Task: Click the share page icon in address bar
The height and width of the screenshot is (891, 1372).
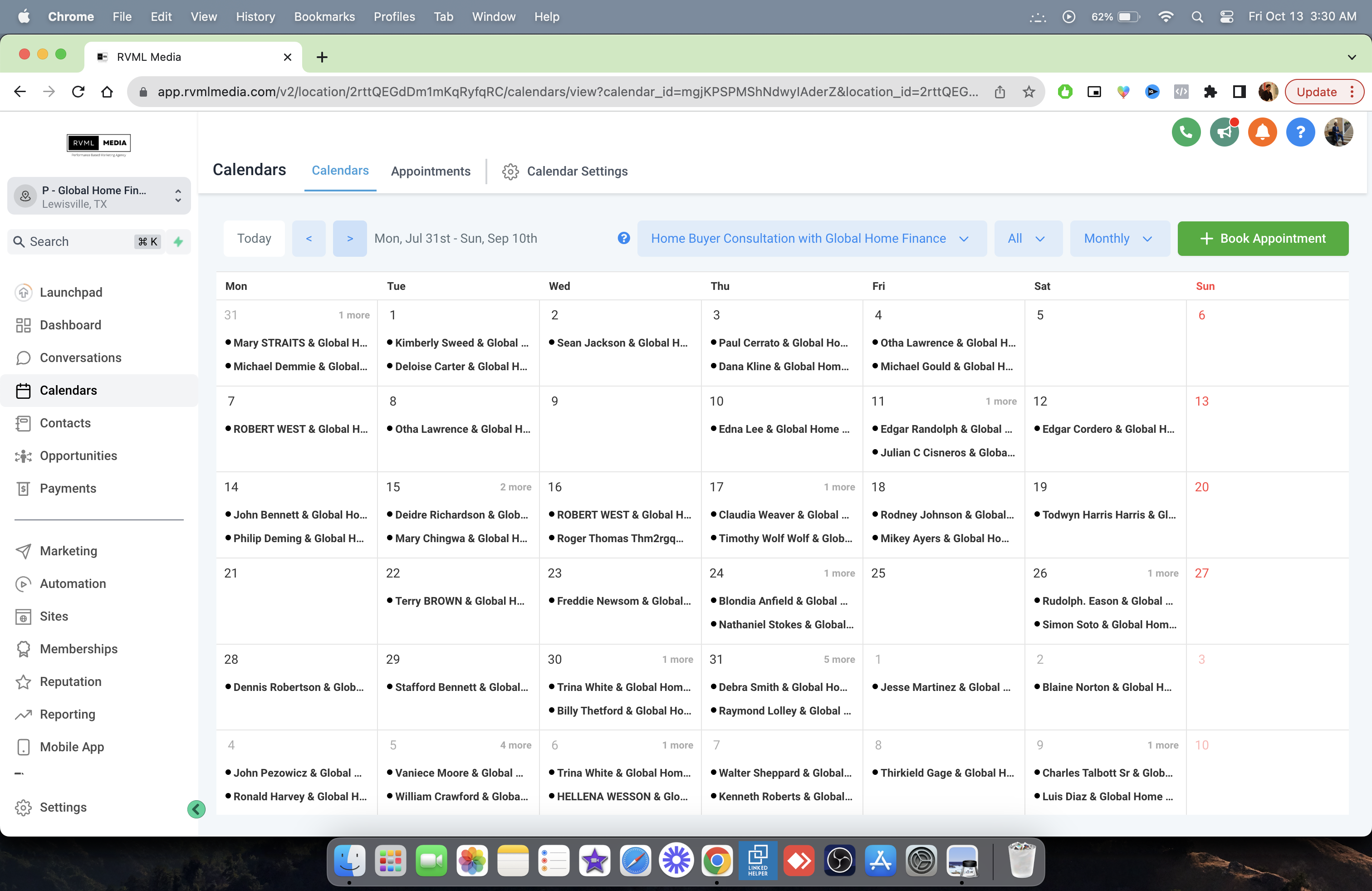Action: (x=1000, y=92)
